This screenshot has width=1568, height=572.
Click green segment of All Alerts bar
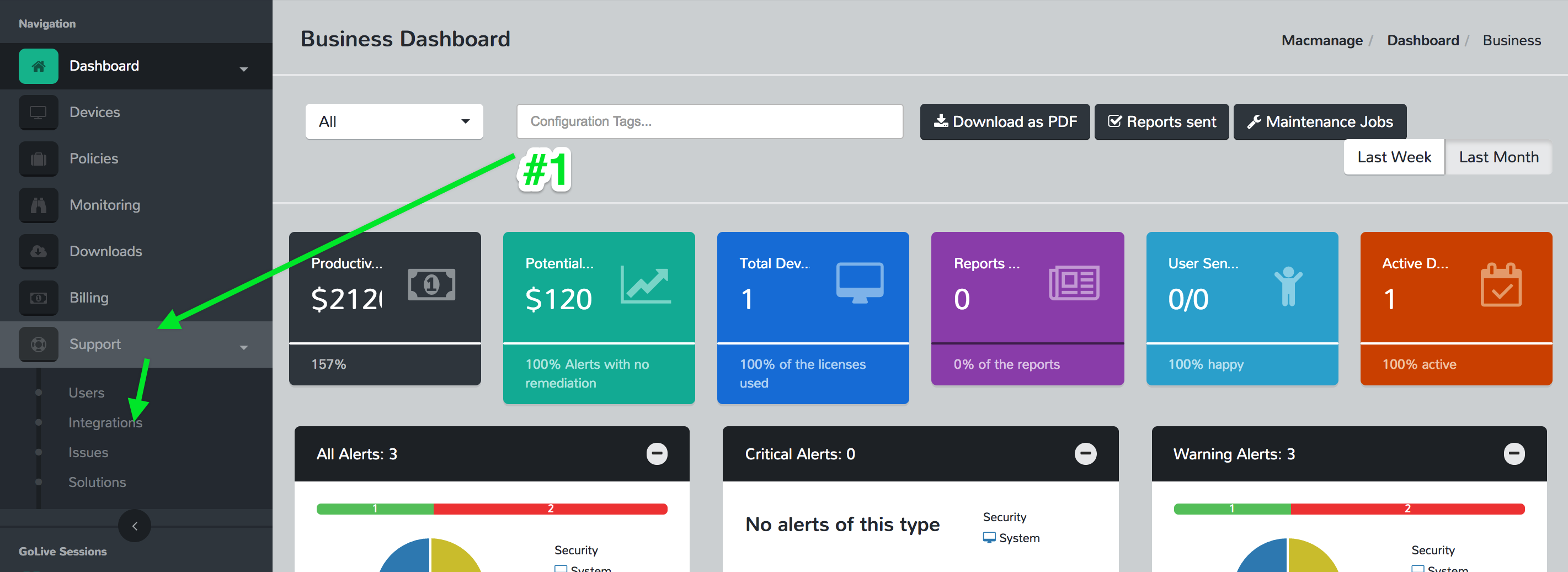tap(375, 509)
